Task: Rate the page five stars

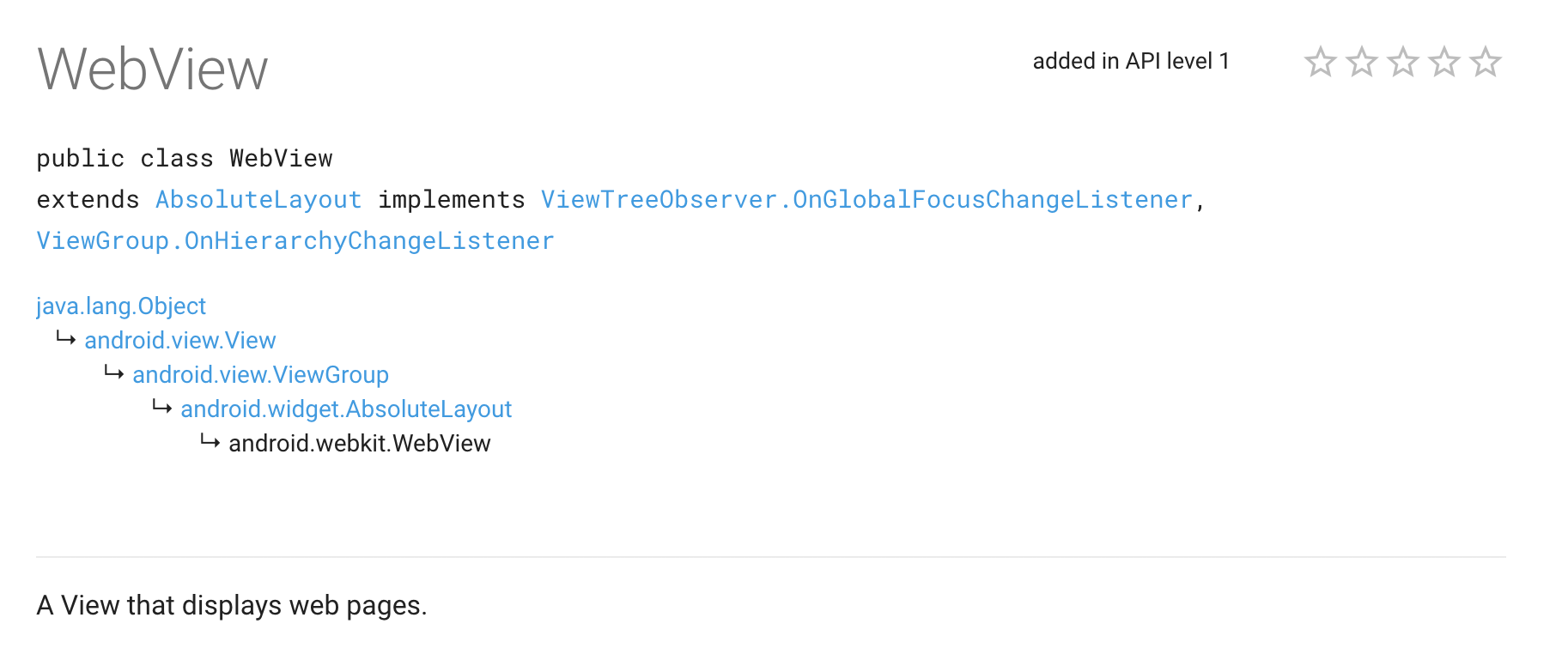Action: (x=1485, y=62)
